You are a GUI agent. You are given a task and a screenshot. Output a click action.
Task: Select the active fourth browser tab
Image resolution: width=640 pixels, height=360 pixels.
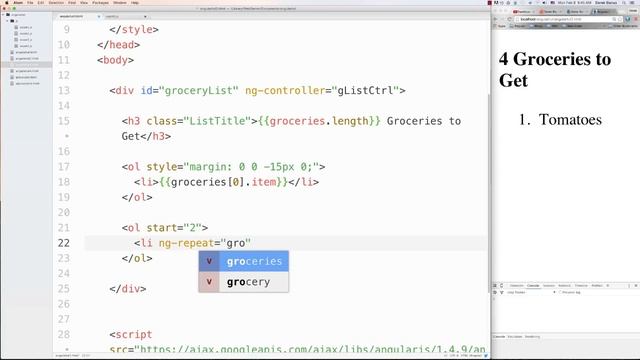[x=604, y=11]
